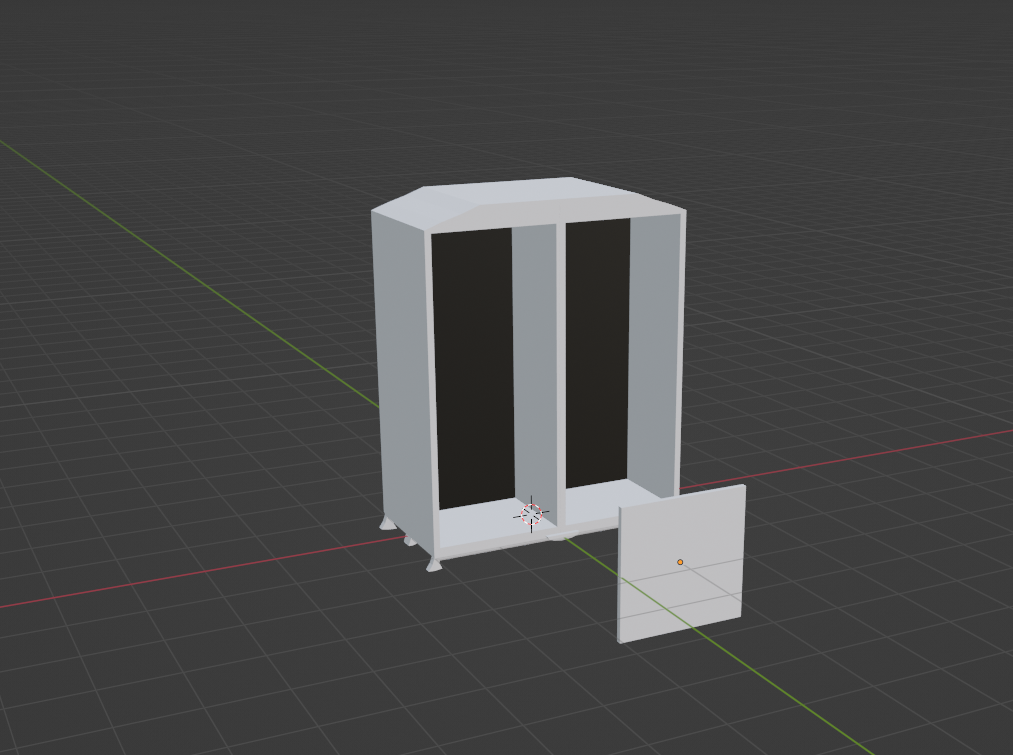Click the cabinet's front-left foot
Viewport: 1013px width, 755px height.
click(x=433, y=565)
